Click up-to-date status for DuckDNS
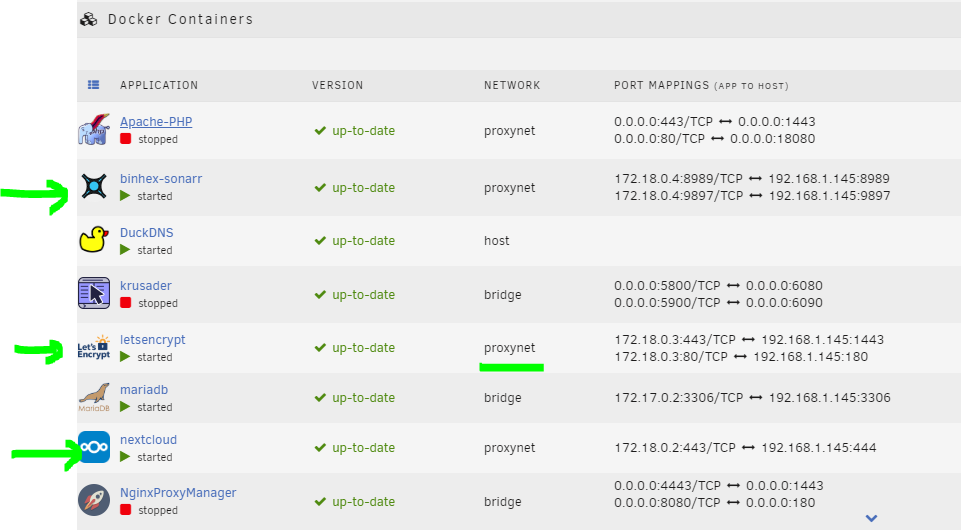 click(355, 241)
